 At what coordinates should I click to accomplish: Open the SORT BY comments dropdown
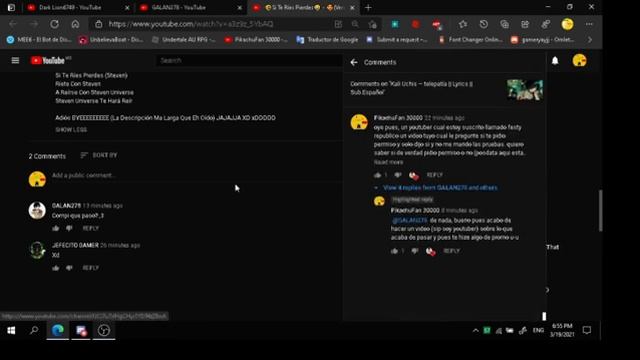(x=99, y=155)
